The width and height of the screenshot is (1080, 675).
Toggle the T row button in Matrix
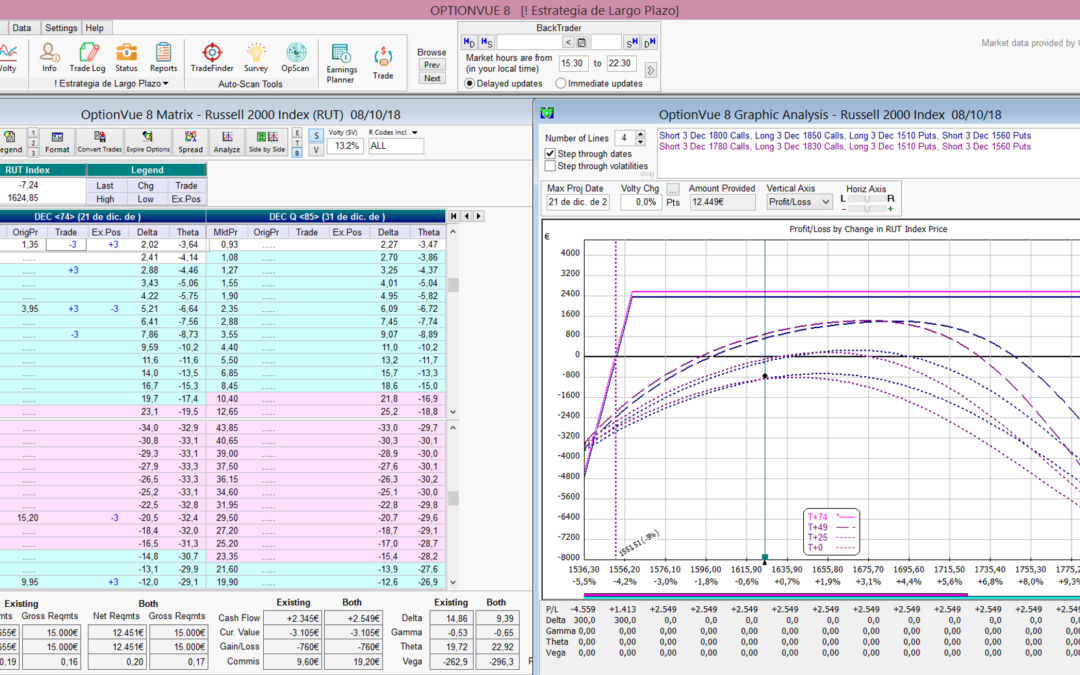click(297, 143)
